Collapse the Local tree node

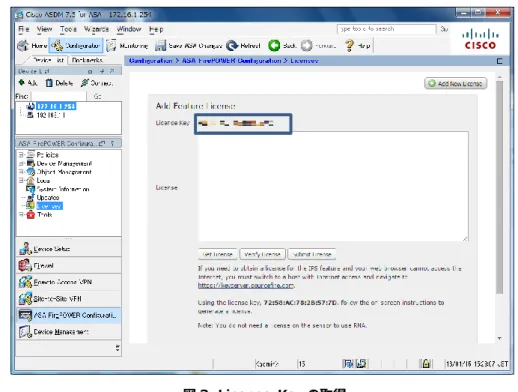(x=21, y=180)
